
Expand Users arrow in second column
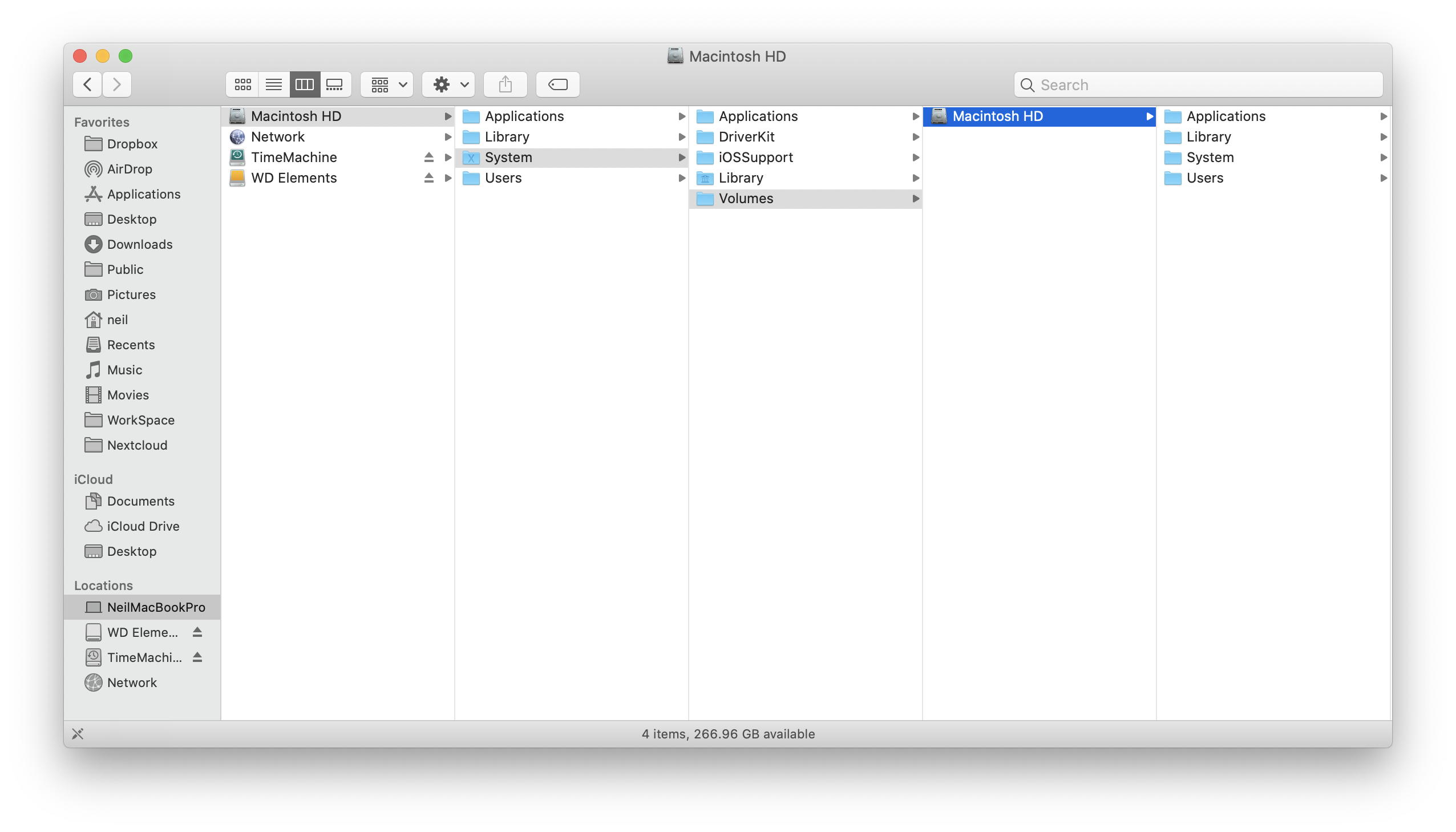(x=681, y=177)
